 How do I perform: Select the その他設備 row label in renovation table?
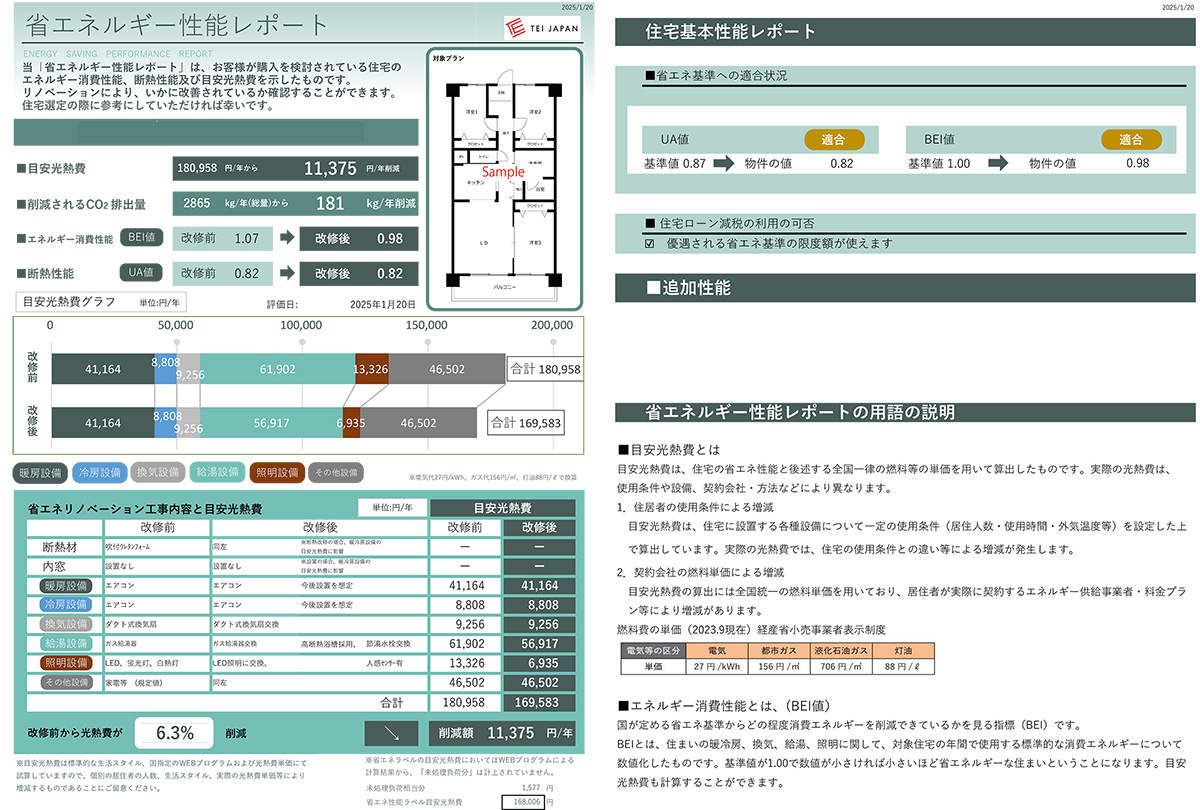66,681
